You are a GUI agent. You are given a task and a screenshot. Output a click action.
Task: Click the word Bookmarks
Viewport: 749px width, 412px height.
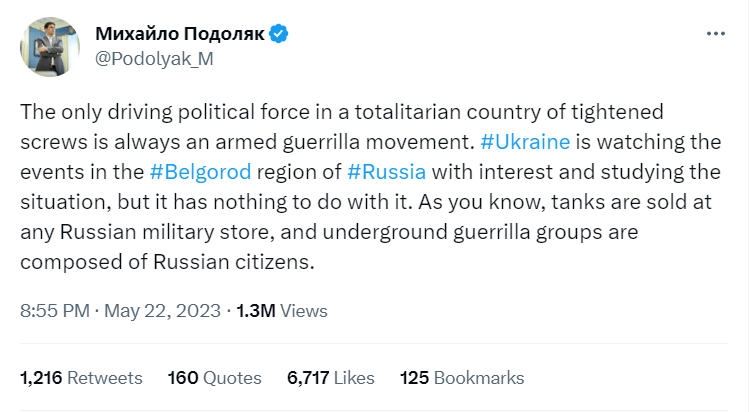coord(479,378)
